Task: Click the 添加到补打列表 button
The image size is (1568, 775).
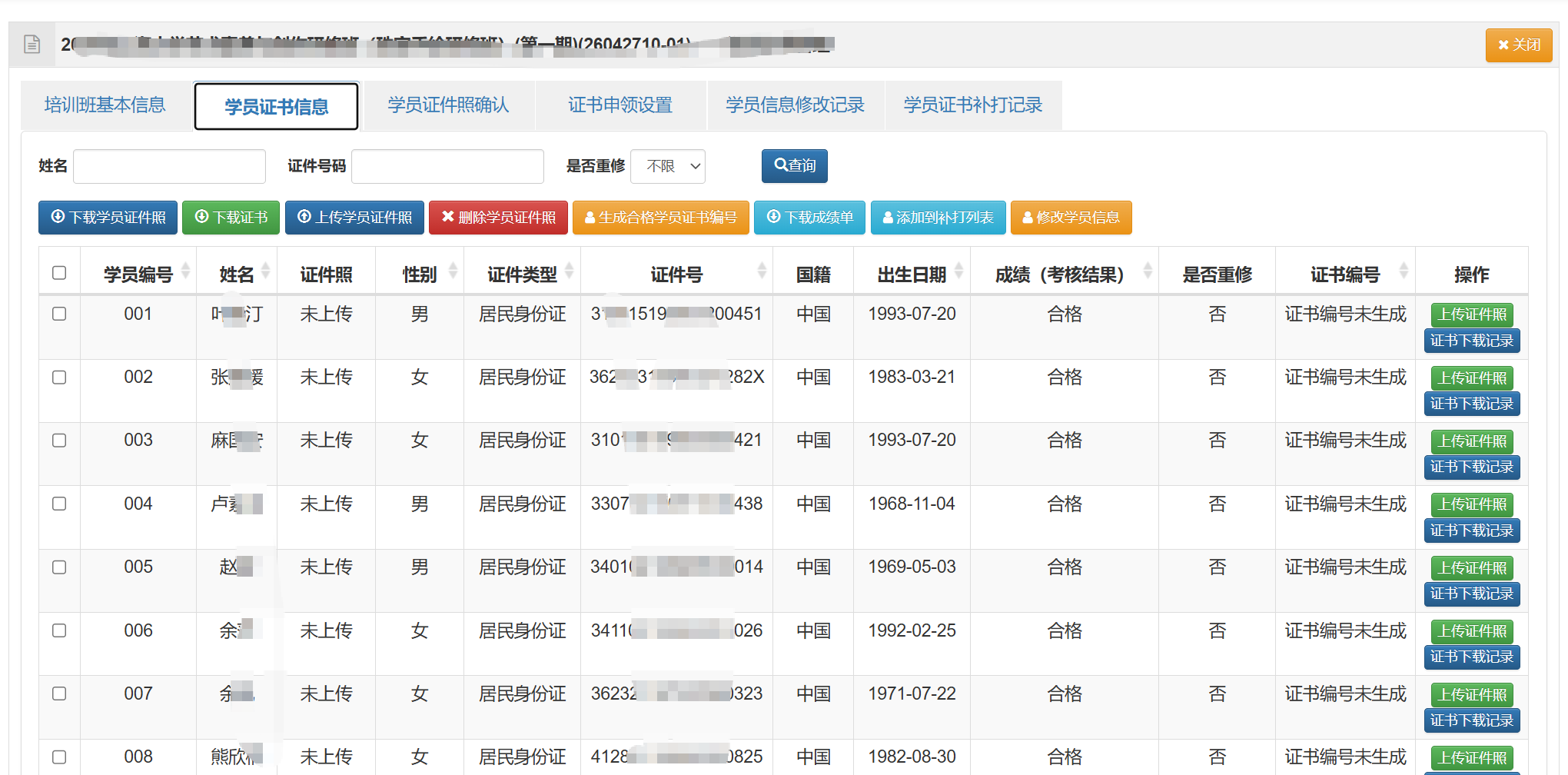Action: tap(938, 218)
